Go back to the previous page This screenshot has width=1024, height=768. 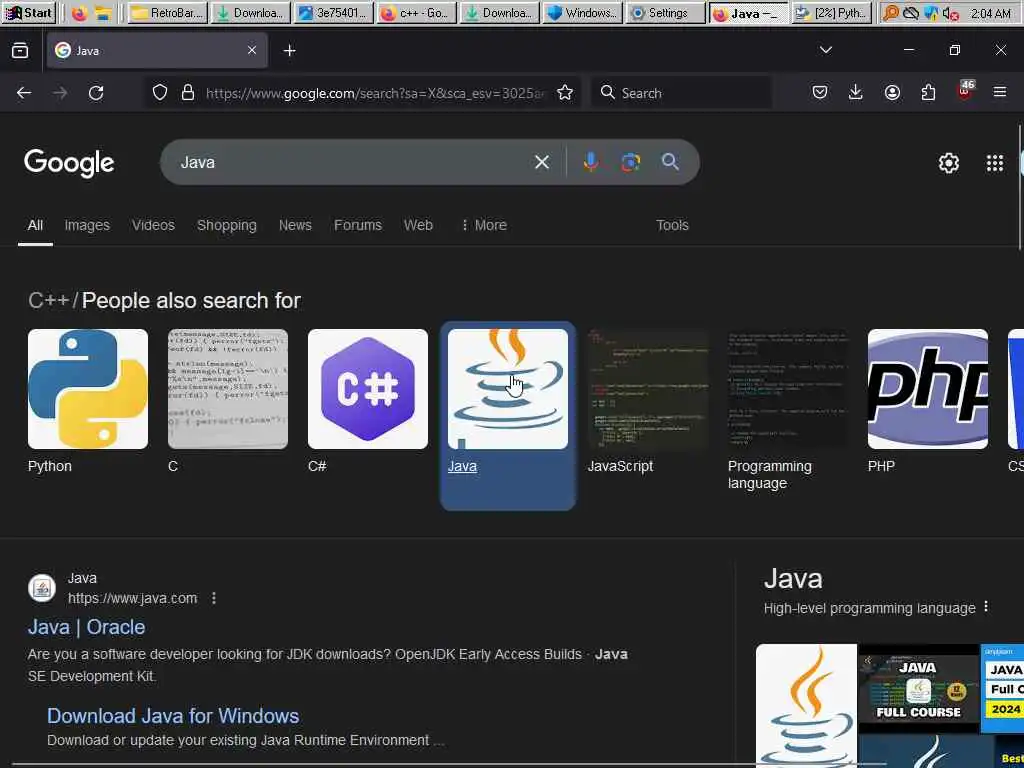[24, 93]
